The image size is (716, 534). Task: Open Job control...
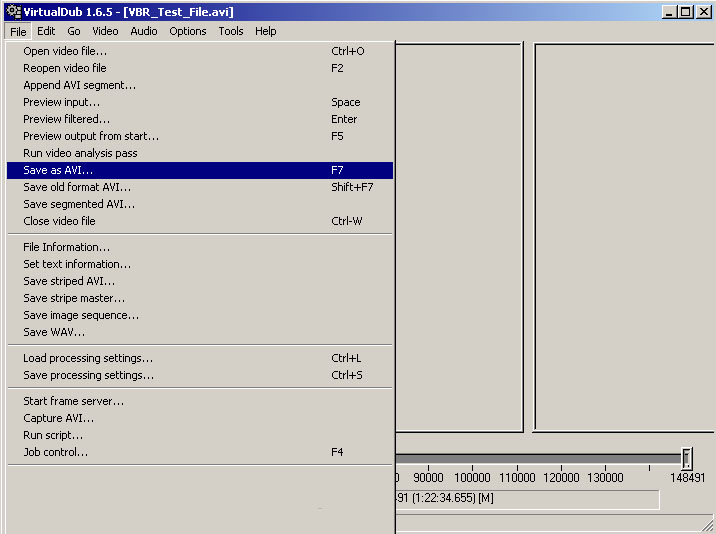pos(200,452)
